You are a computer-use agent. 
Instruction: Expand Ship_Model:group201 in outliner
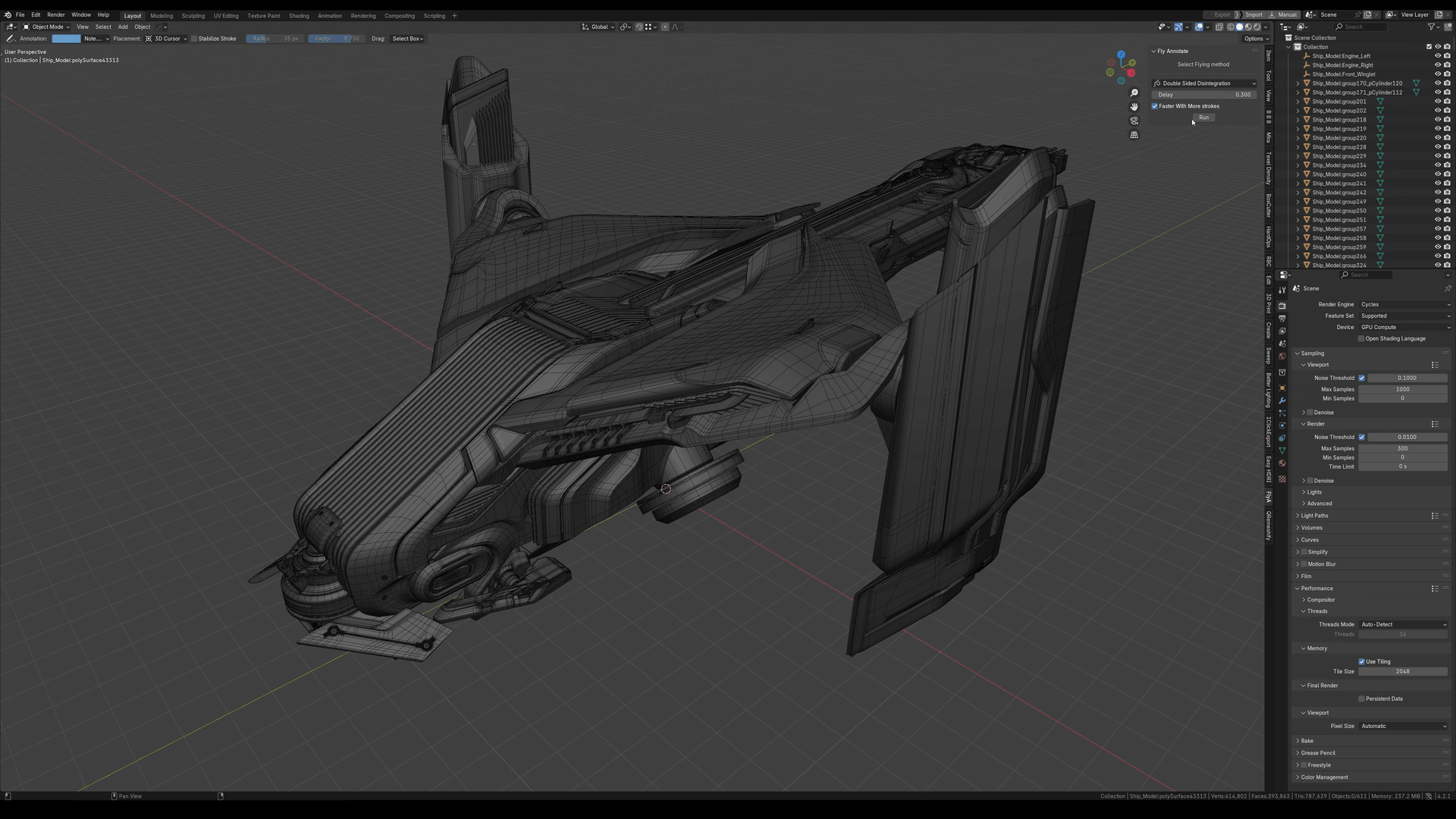click(1298, 102)
